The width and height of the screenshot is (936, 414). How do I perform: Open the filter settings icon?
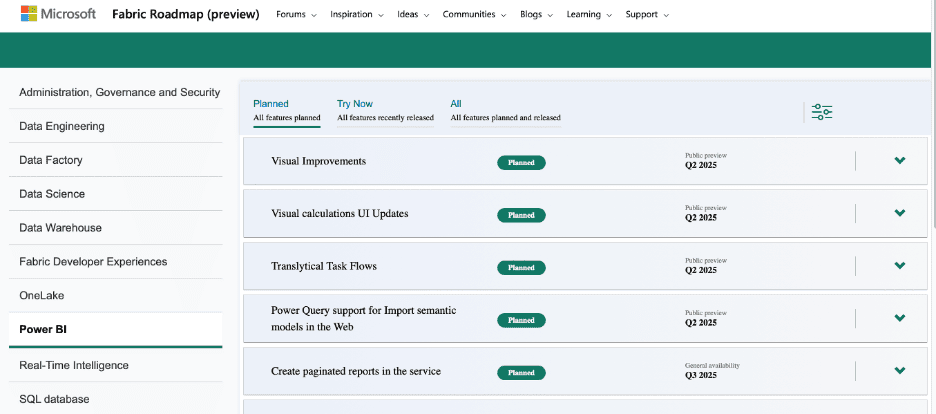coord(822,112)
